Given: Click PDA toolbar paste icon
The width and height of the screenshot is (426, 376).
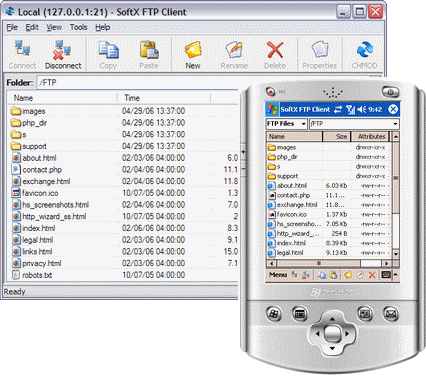Looking at the screenshot, I should pos(333,275).
